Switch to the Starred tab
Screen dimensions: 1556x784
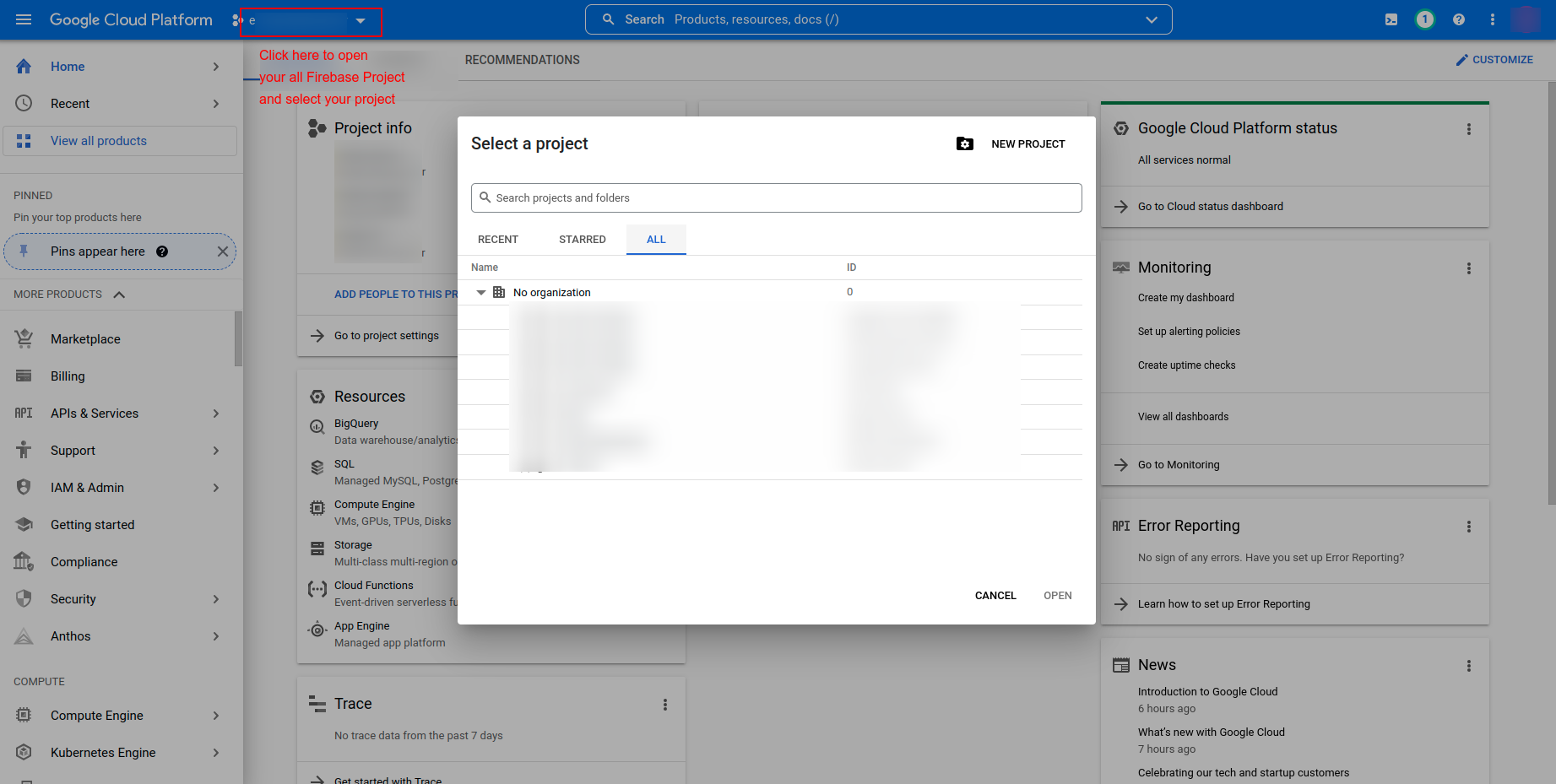click(582, 240)
